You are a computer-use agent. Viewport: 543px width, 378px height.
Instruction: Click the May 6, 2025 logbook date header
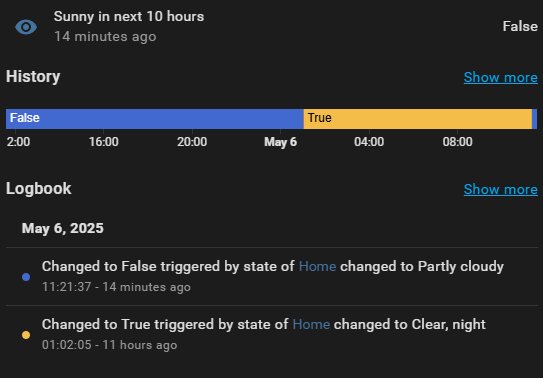click(63, 228)
